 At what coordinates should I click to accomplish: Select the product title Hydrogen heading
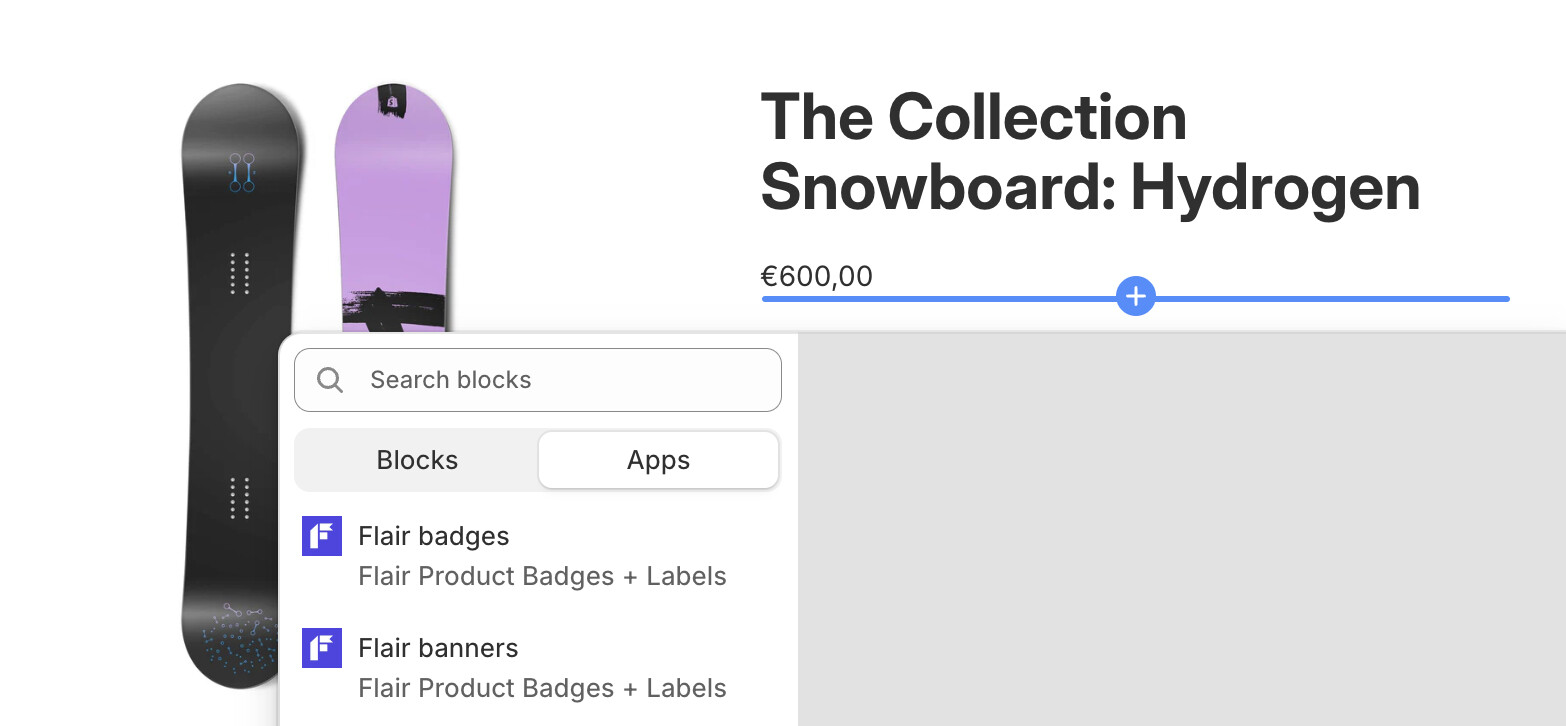[1090, 152]
